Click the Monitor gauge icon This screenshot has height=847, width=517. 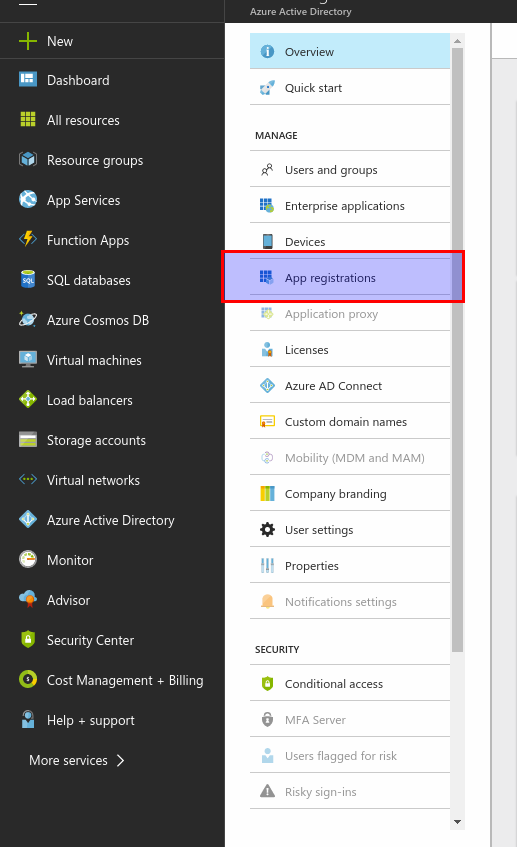click(x=28, y=559)
